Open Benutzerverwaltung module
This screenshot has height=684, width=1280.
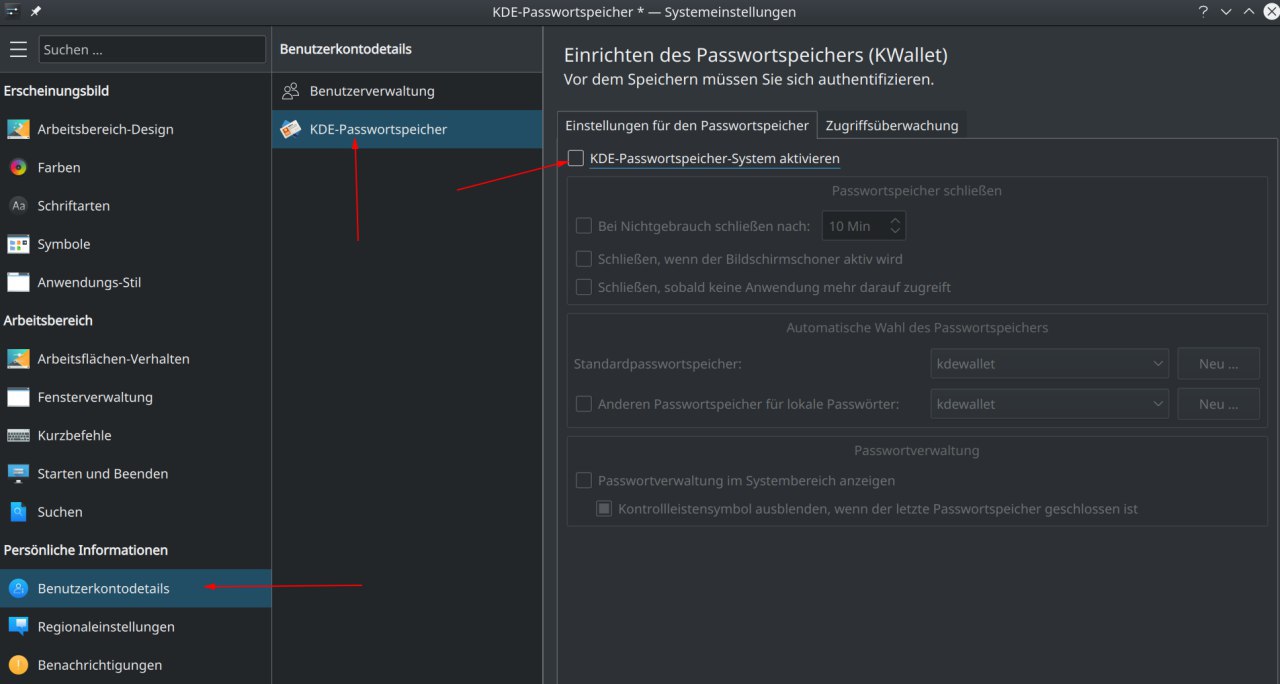pos(407,91)
